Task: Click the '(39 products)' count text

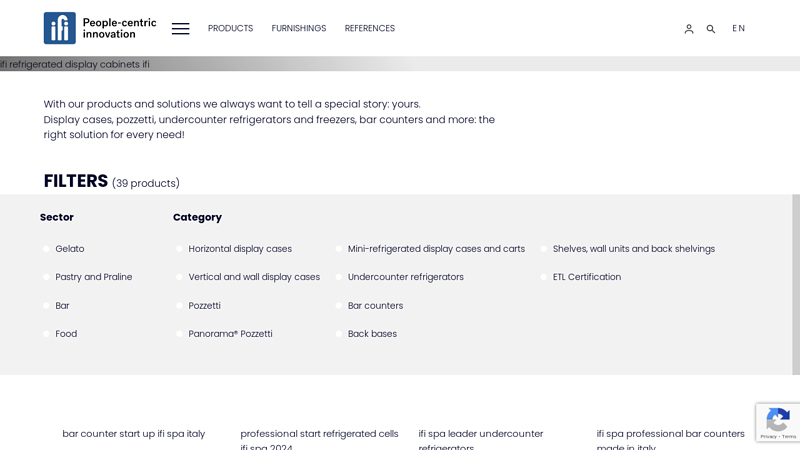Action: [146, 183]
